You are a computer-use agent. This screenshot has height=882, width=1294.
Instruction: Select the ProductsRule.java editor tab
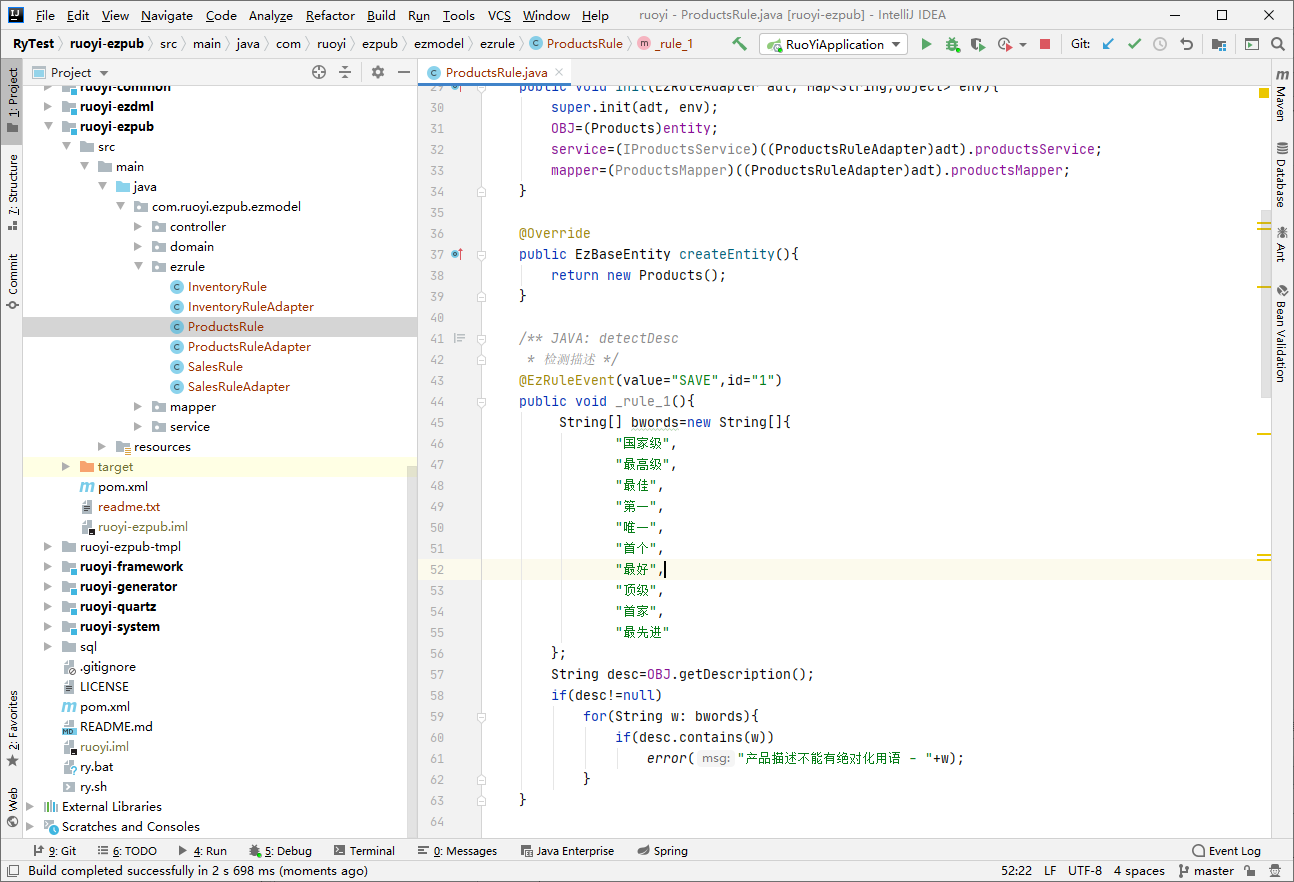496,72
